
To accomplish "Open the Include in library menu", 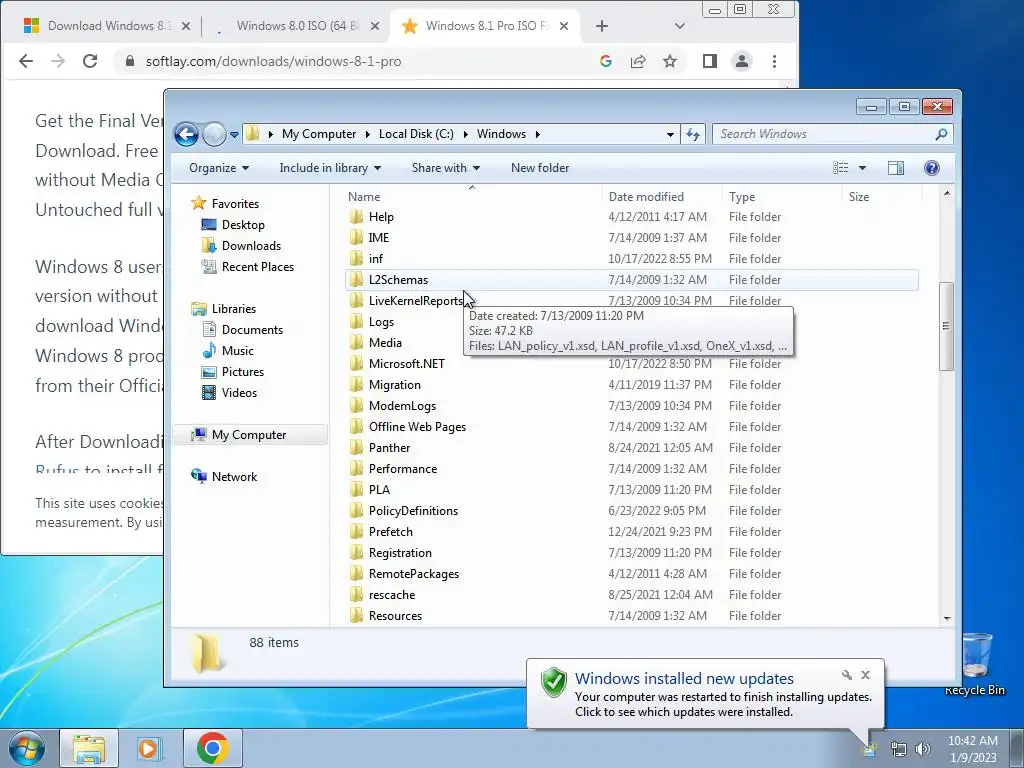I will (330, 168).
